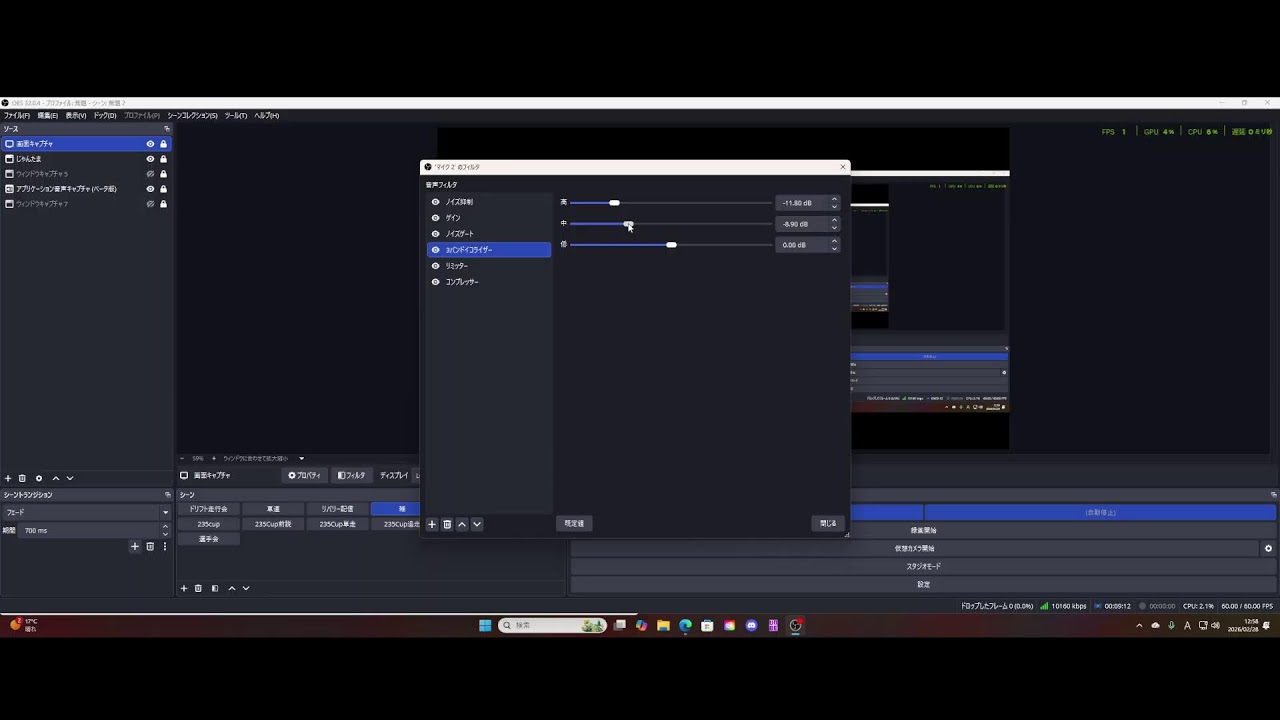Click the 録画開始 button
This screenshot has height=720, width=1280.
point(923,531)
